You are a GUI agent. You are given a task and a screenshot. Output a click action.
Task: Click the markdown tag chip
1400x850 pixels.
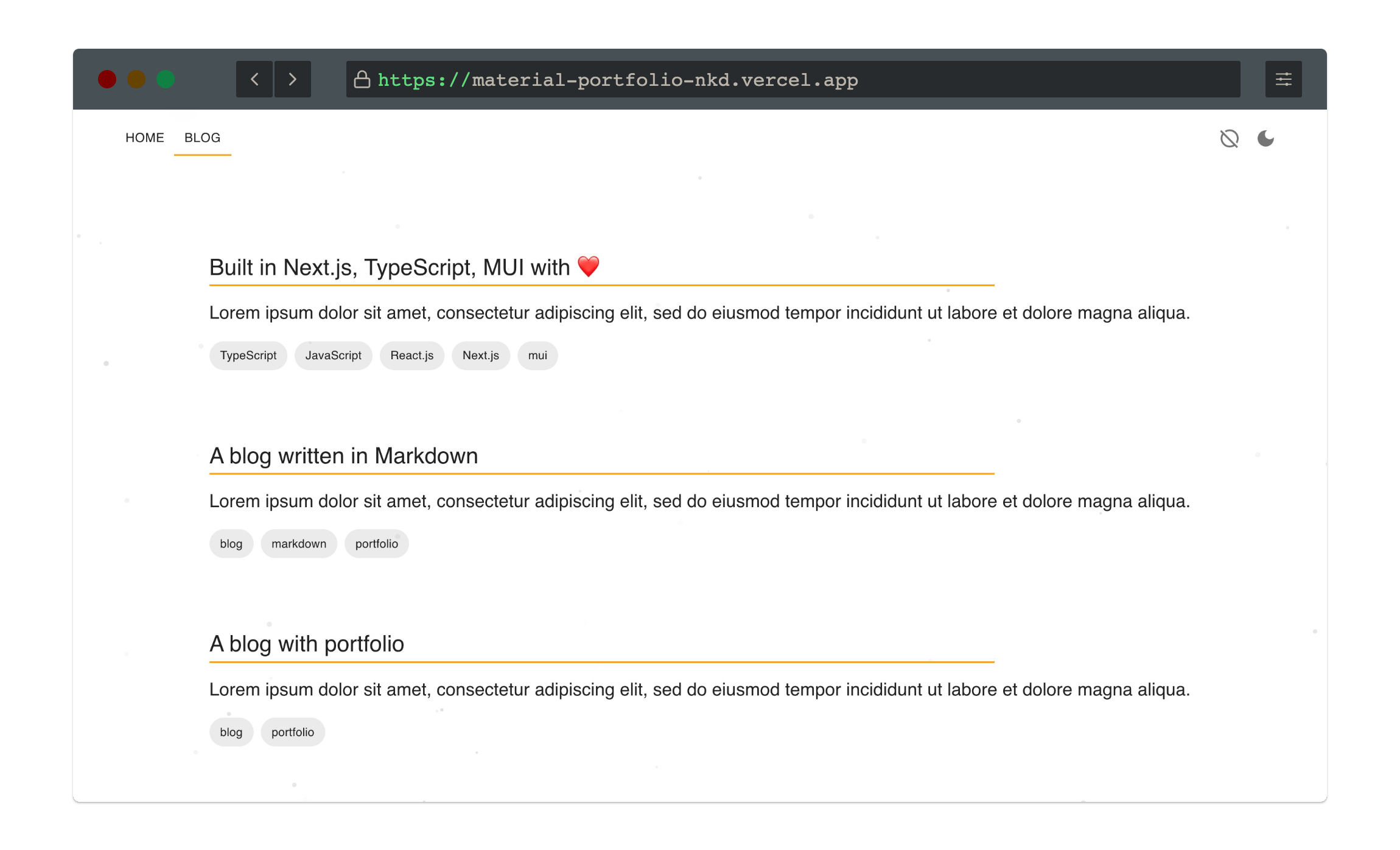point(298,544)
